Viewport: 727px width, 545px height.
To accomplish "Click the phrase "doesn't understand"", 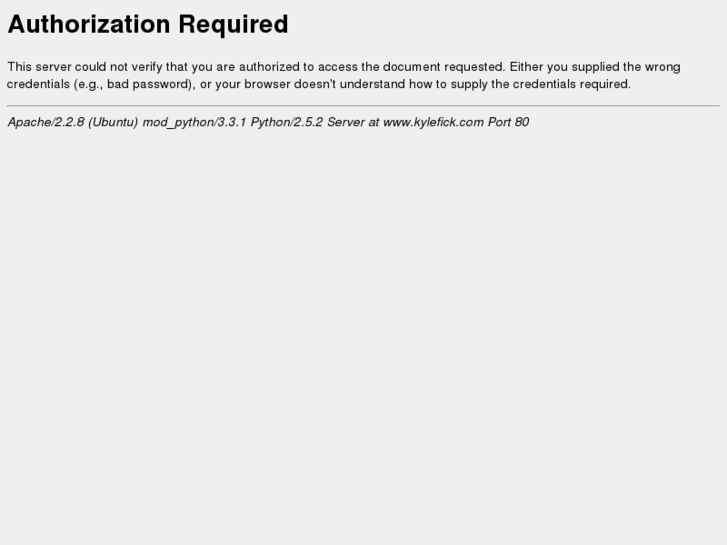I will 349,84.
